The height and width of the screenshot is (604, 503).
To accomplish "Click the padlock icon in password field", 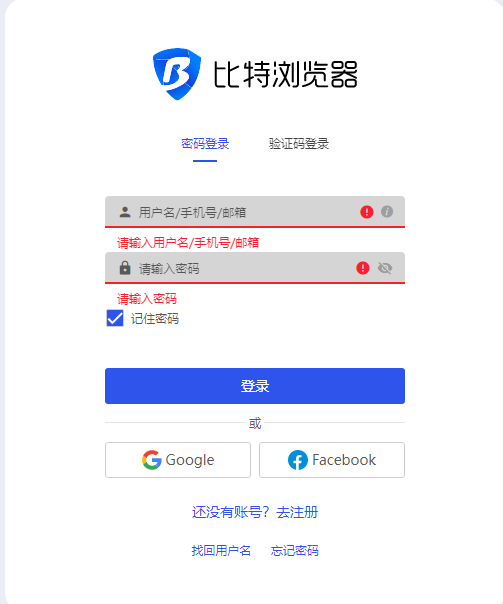I will pyautogui.click(x=125, y=268).
